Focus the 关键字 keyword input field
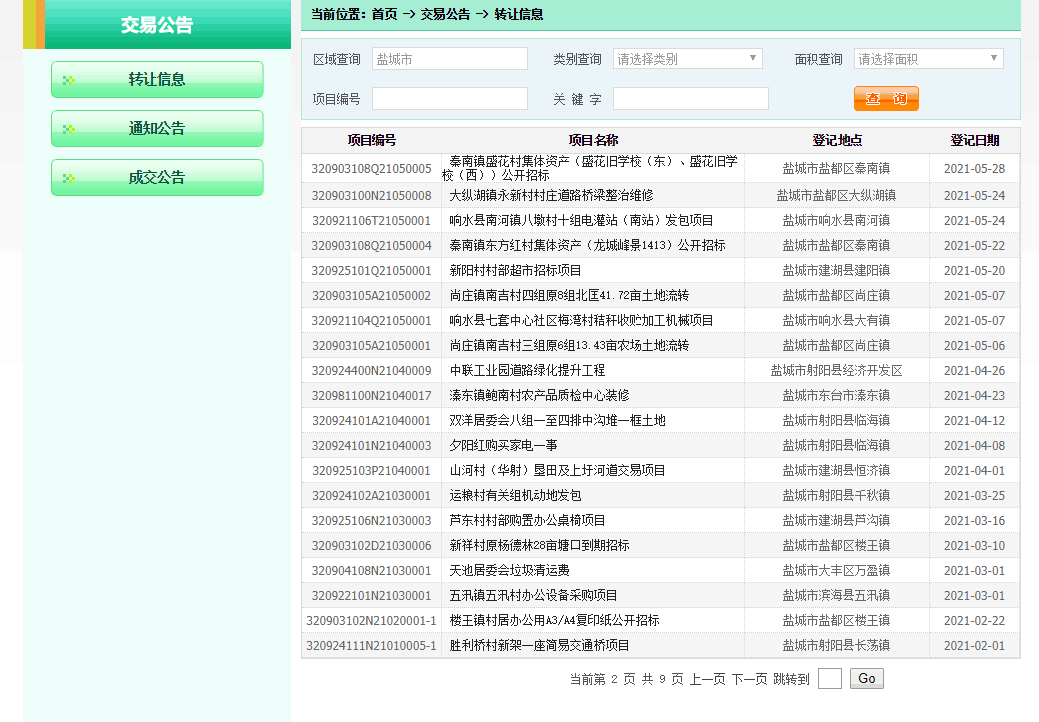 pyautogui.click(x=690, y=98)
